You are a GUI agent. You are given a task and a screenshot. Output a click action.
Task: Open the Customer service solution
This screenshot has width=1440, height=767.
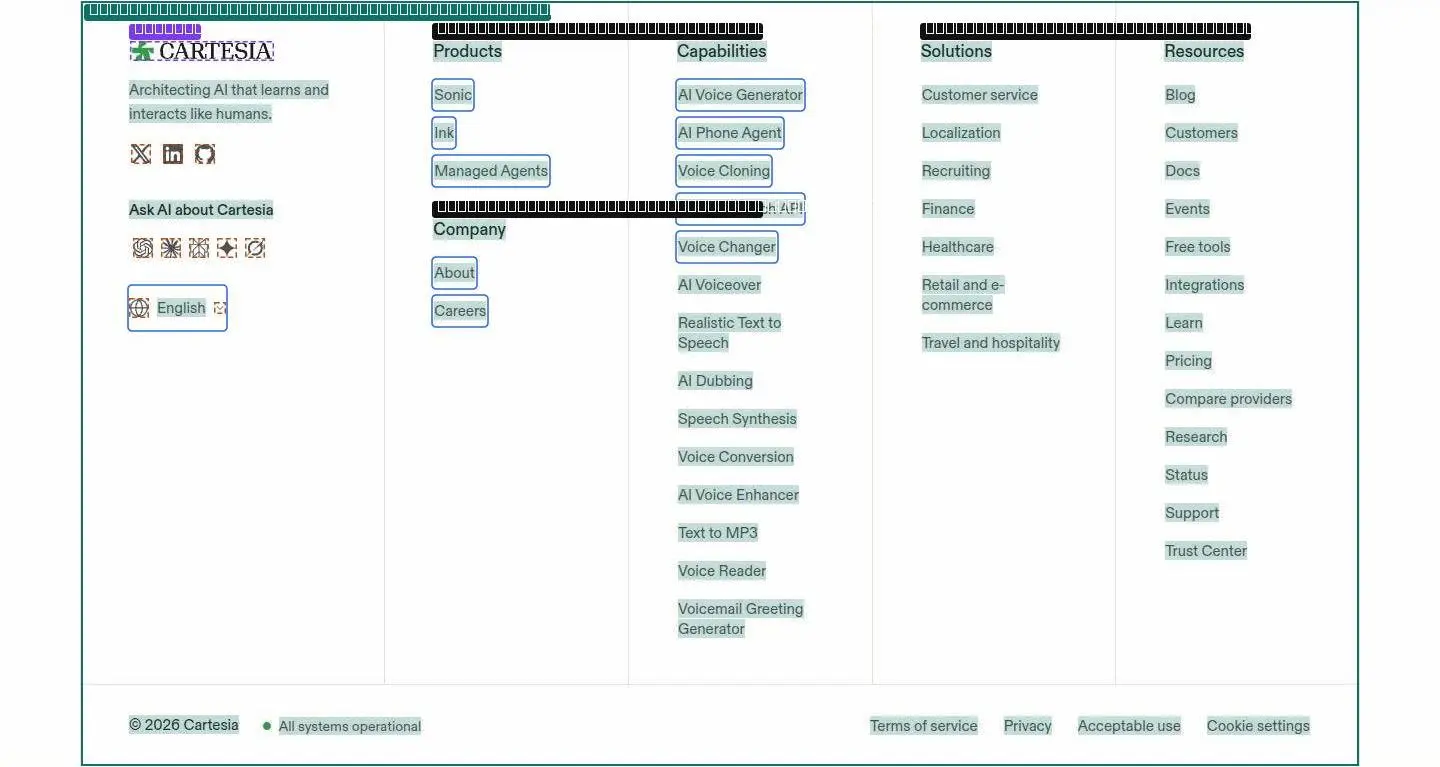point(980,95)
